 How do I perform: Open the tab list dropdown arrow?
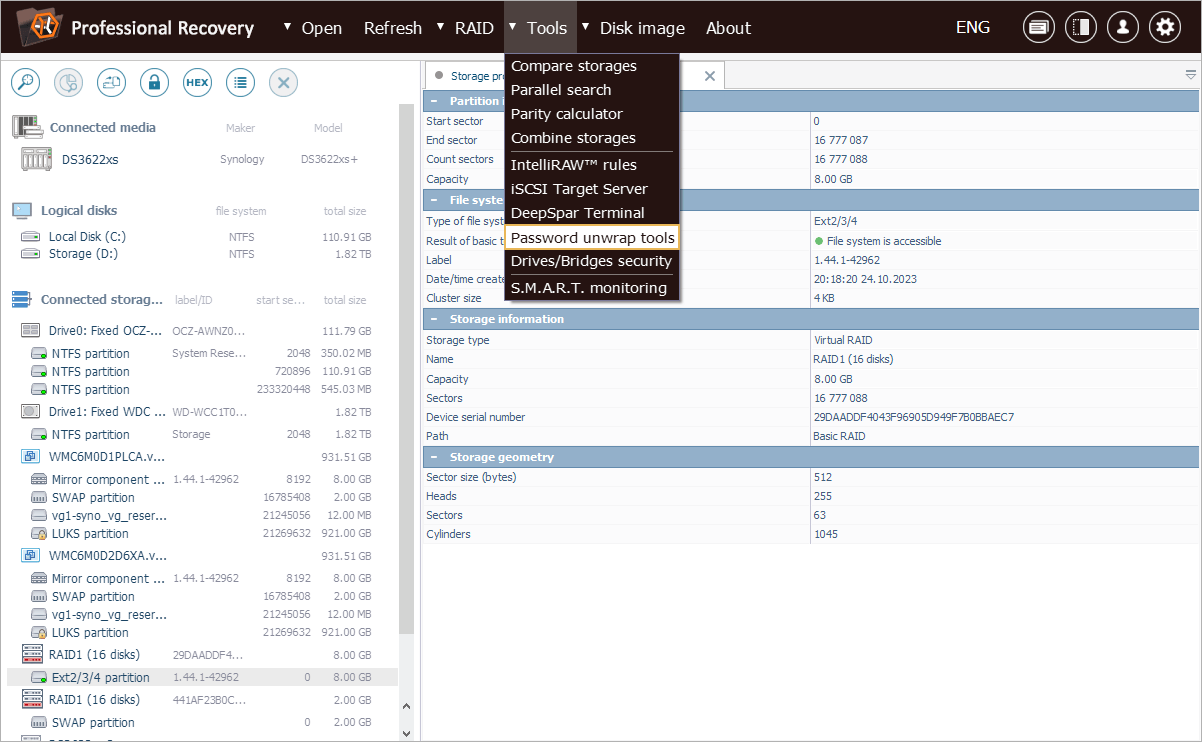pos(1190,75)
